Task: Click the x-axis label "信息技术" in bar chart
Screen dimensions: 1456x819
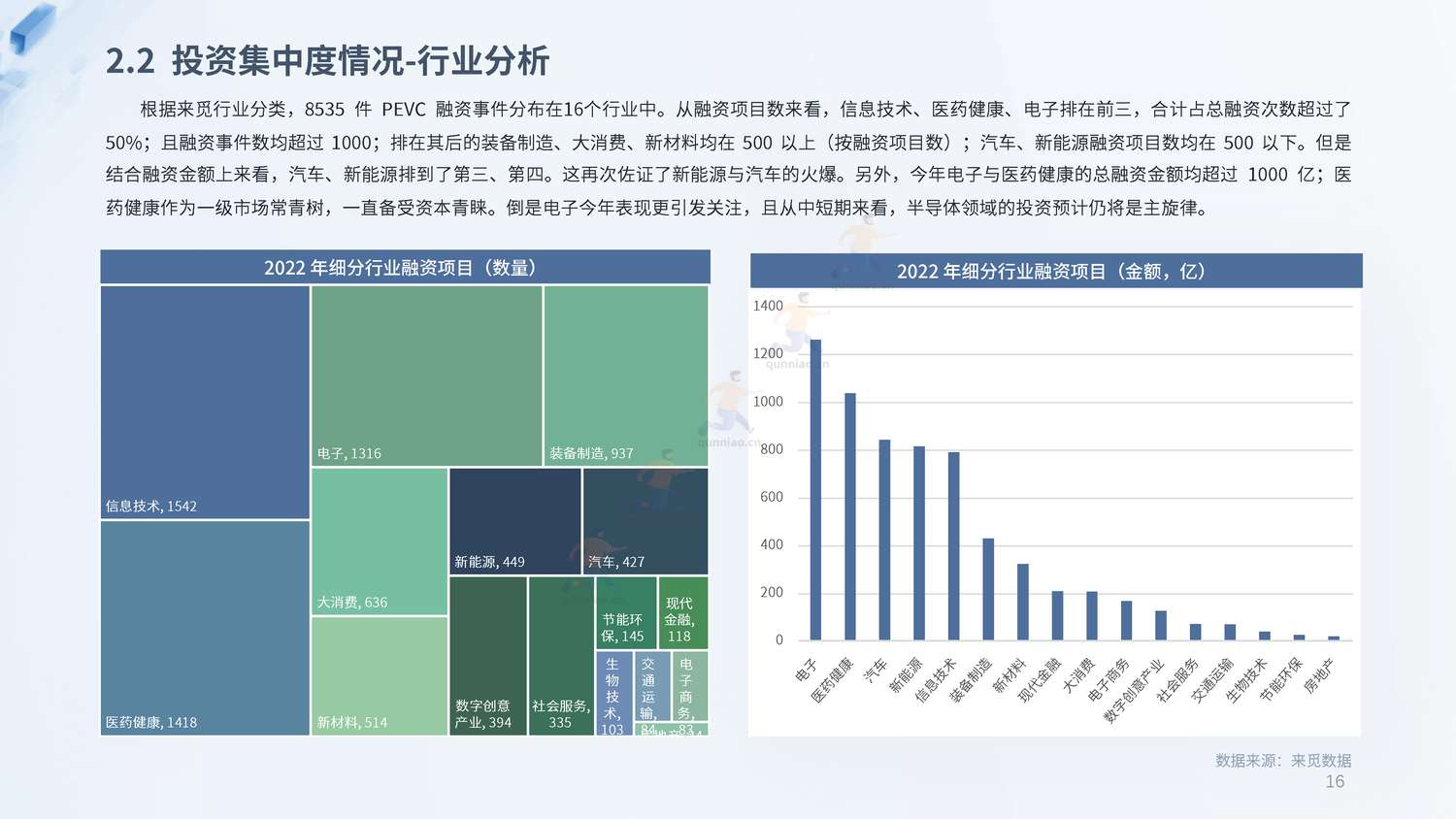Action: coord(936,679)
